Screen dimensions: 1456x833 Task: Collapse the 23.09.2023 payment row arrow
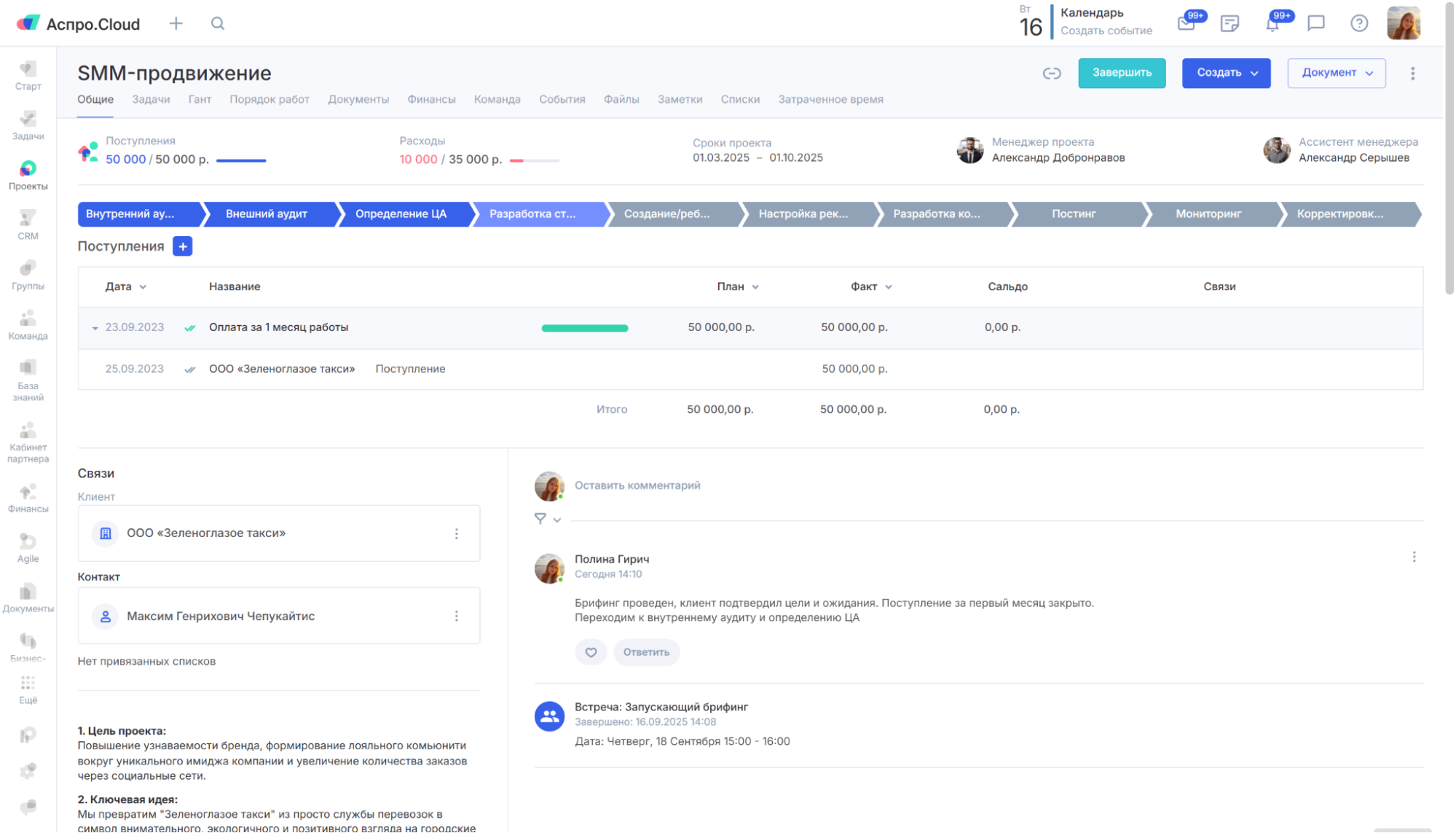coord(95,328)
